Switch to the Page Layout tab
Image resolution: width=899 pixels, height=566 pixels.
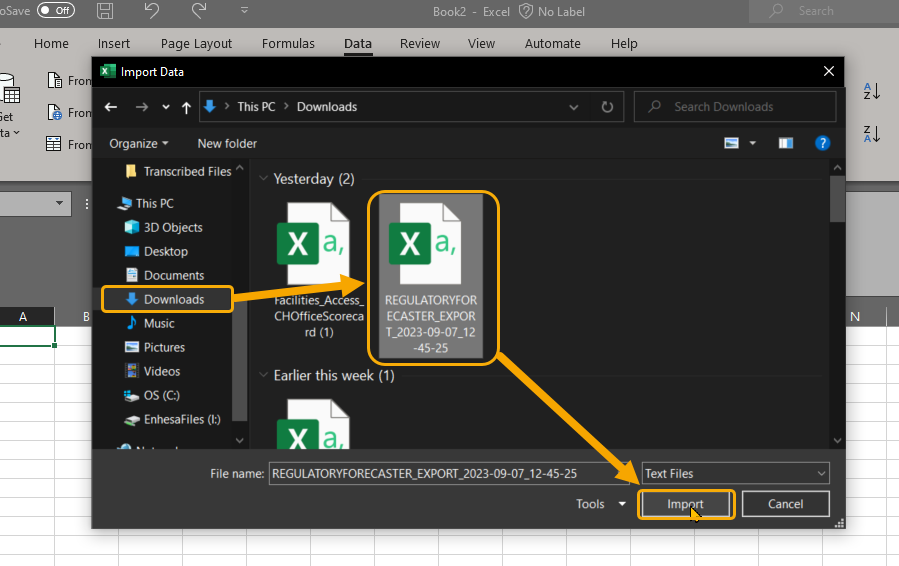pyautogui.click(x=196, y=44)
